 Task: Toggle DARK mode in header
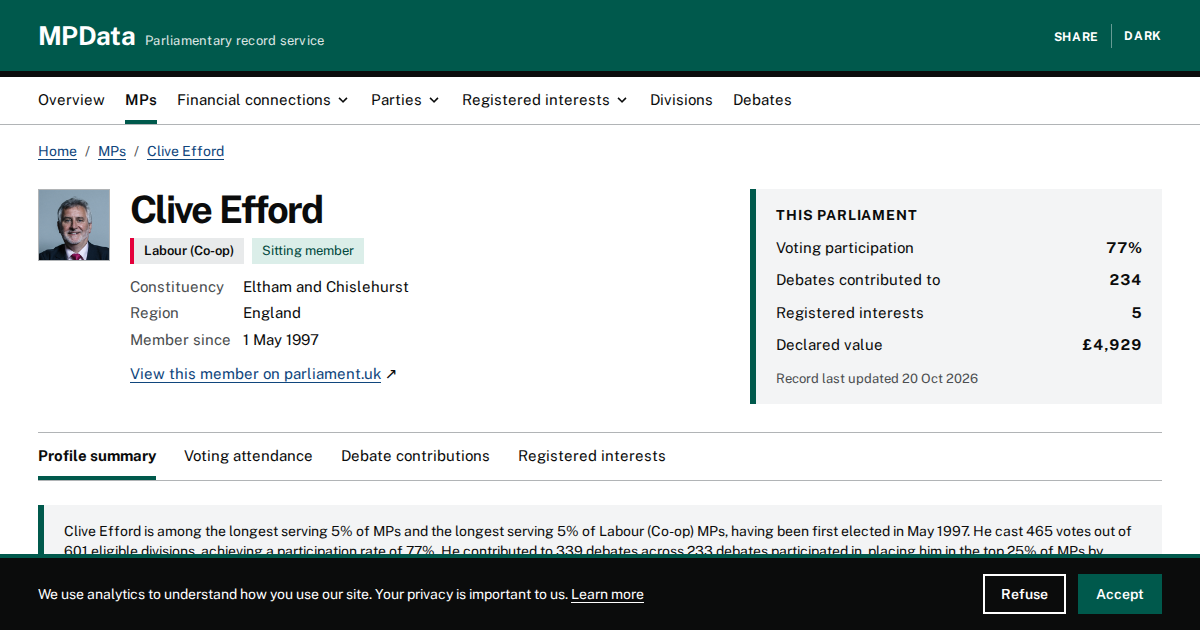click(1142, 36)
